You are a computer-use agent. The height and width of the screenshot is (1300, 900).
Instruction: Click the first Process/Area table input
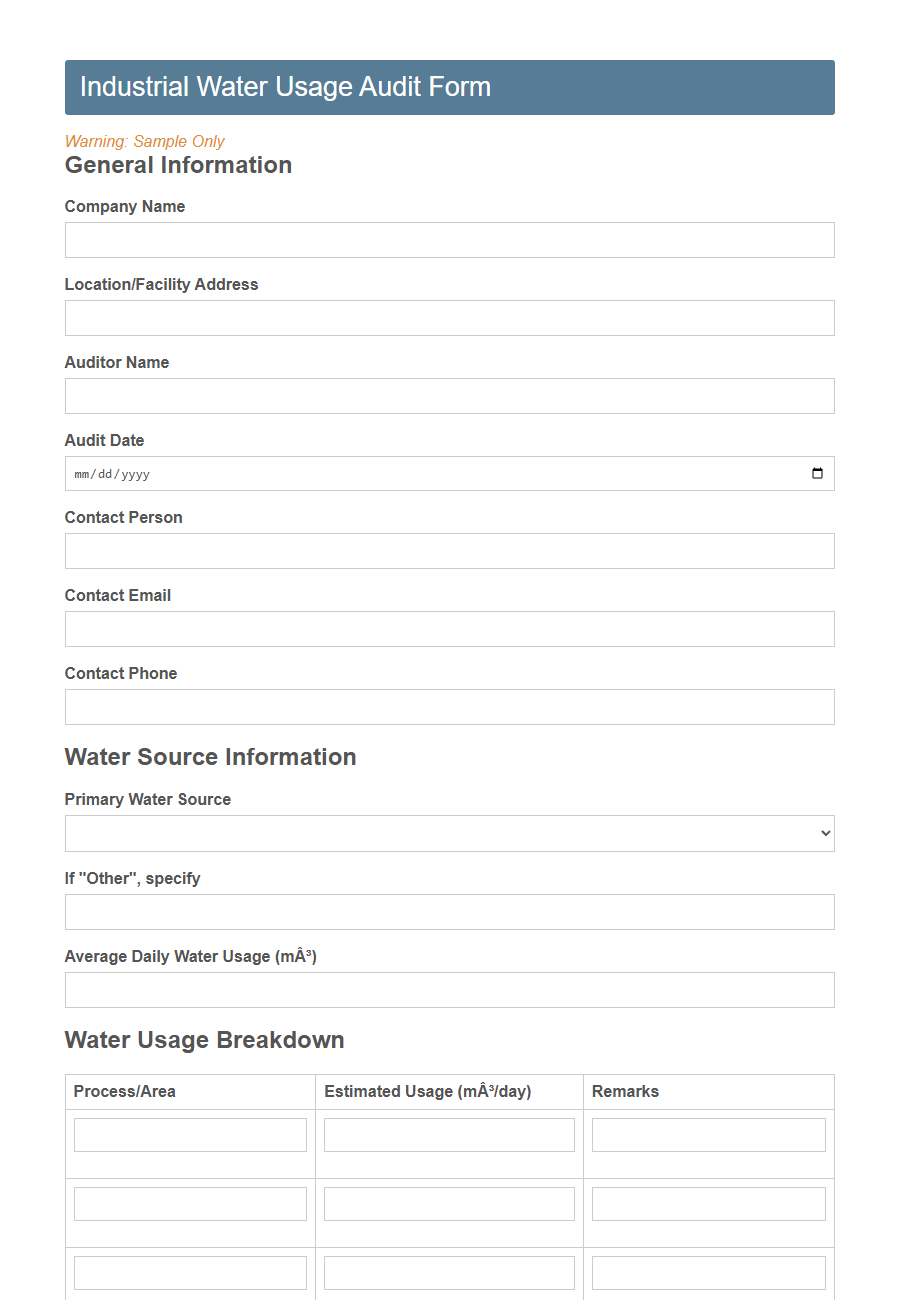pyautogui.click(x=189, y=1134)
